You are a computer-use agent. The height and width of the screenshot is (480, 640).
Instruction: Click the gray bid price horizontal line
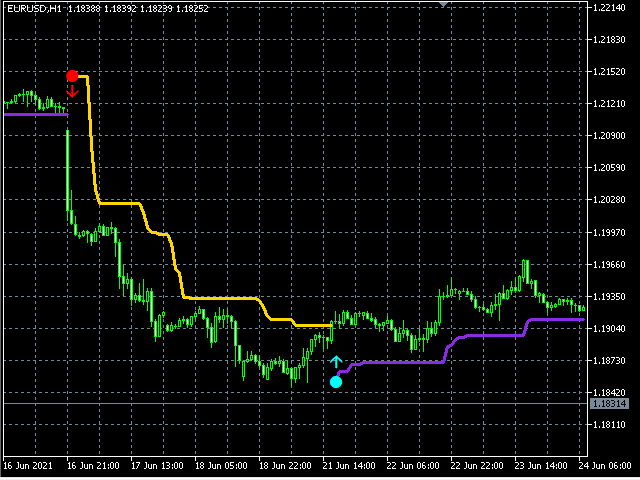(296, 404)
